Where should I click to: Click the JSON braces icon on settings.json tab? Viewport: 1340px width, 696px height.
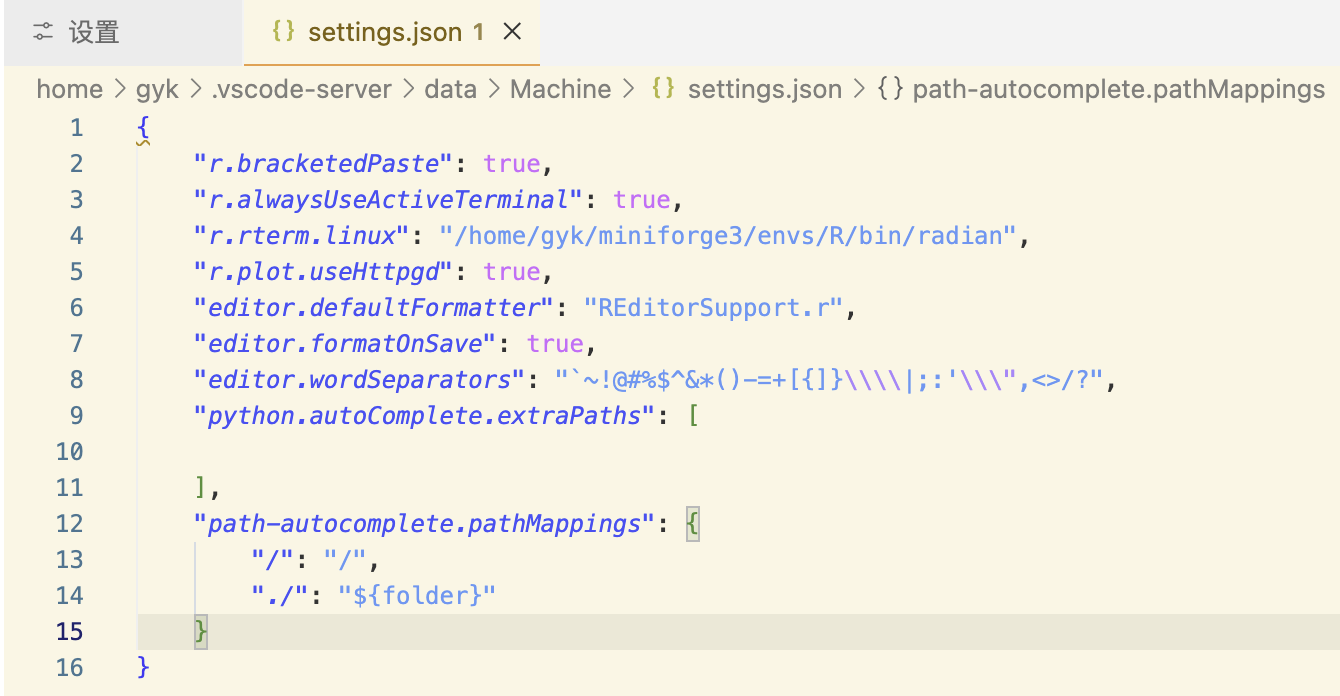284,31
